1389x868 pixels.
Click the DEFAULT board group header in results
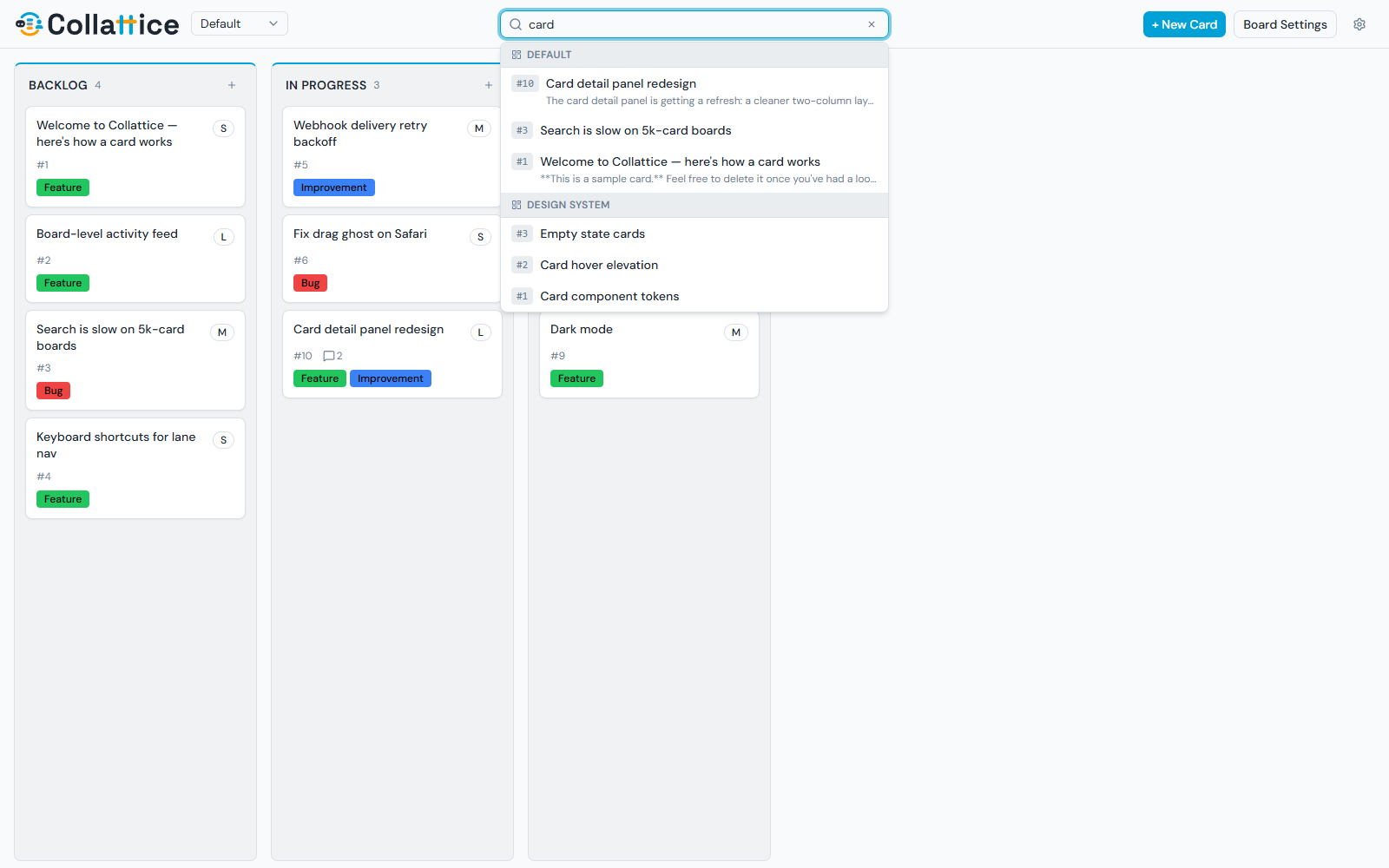pos(694,55)
